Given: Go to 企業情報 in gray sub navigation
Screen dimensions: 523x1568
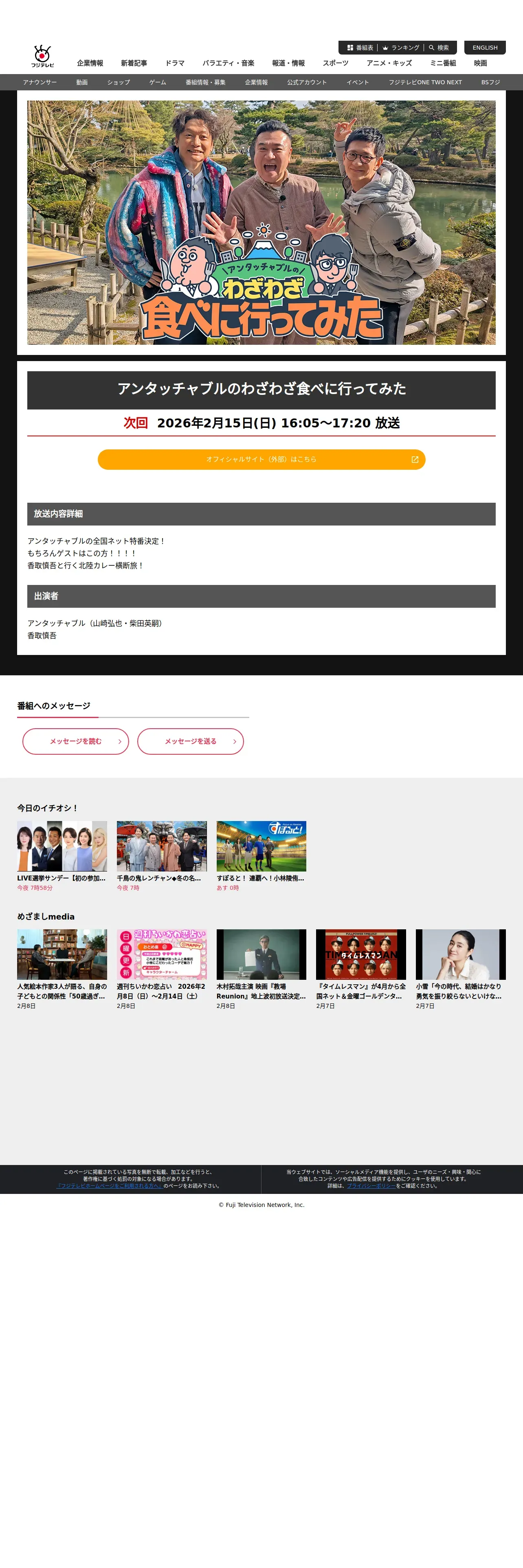Looking at the screenshot, I should 256,82.
